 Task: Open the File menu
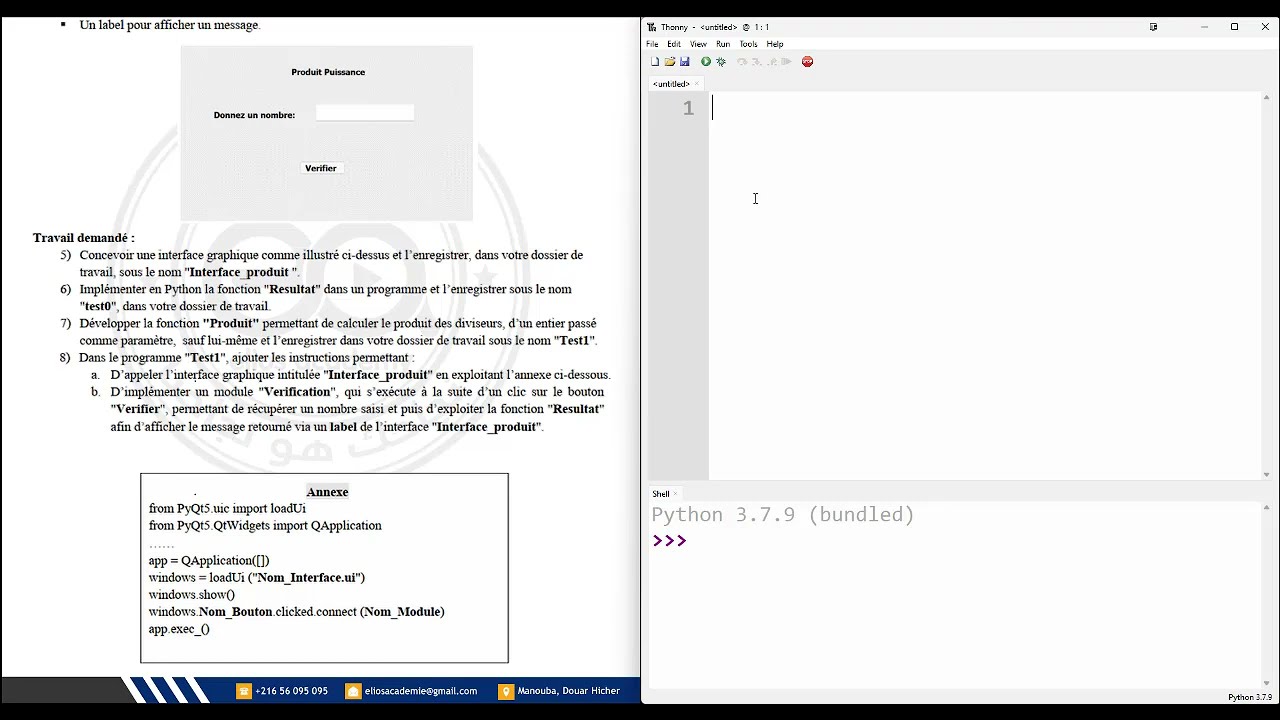652,44
